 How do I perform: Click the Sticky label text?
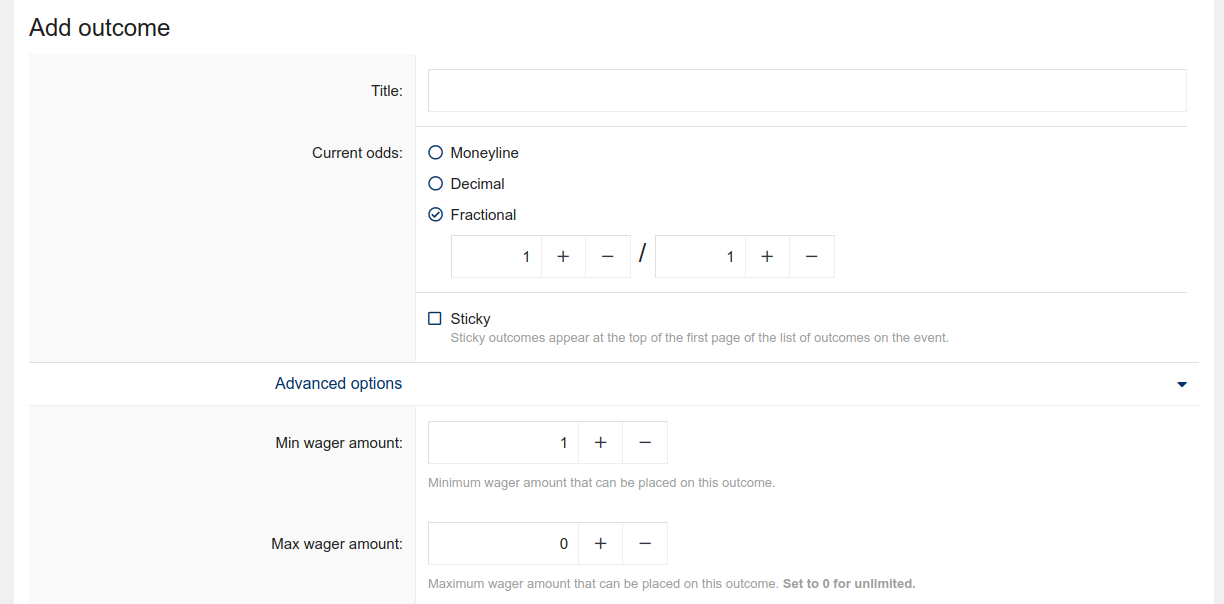(x=470, y=319)
